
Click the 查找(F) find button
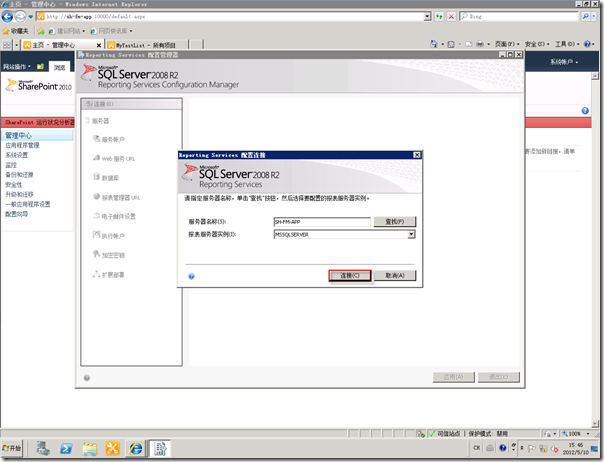point(395,222)
